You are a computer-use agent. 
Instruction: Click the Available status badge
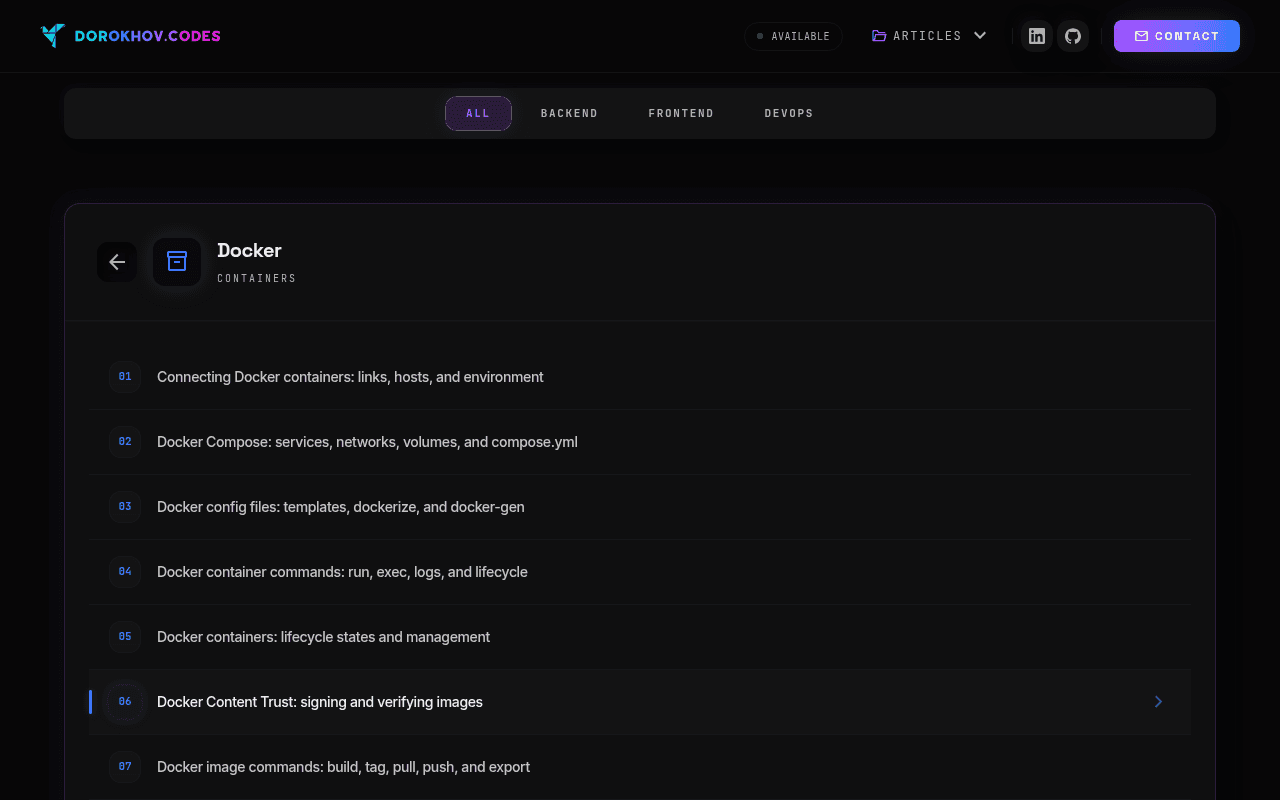pyautogui.click(x=793, y=36)
